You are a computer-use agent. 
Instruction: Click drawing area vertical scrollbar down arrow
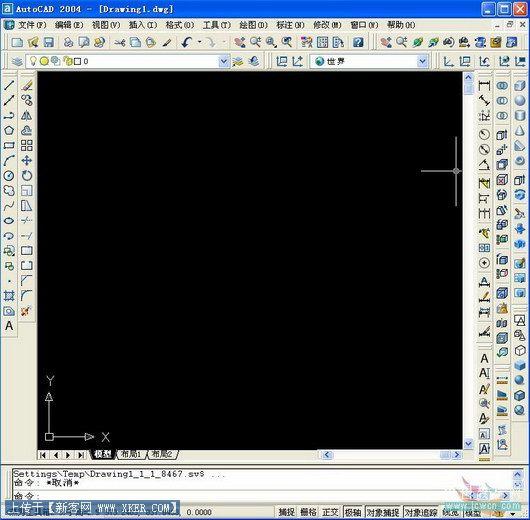coord(468,443)
